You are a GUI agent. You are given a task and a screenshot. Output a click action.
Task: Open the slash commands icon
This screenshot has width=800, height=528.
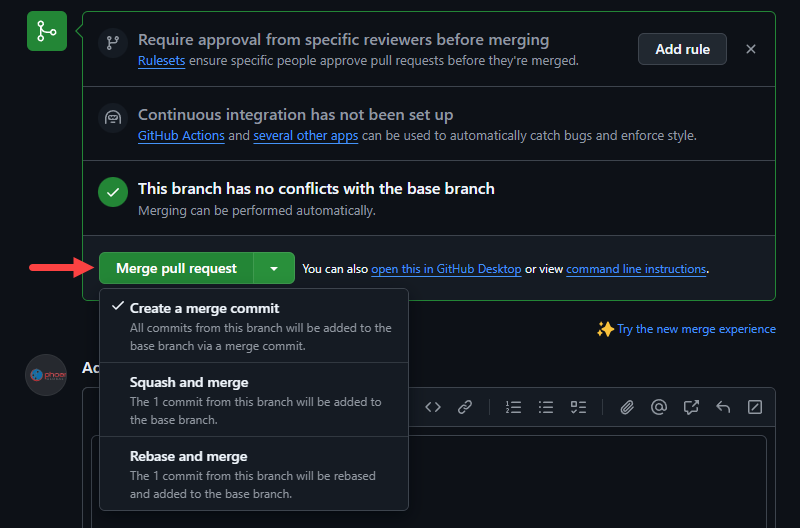click(x=755, y=407)
